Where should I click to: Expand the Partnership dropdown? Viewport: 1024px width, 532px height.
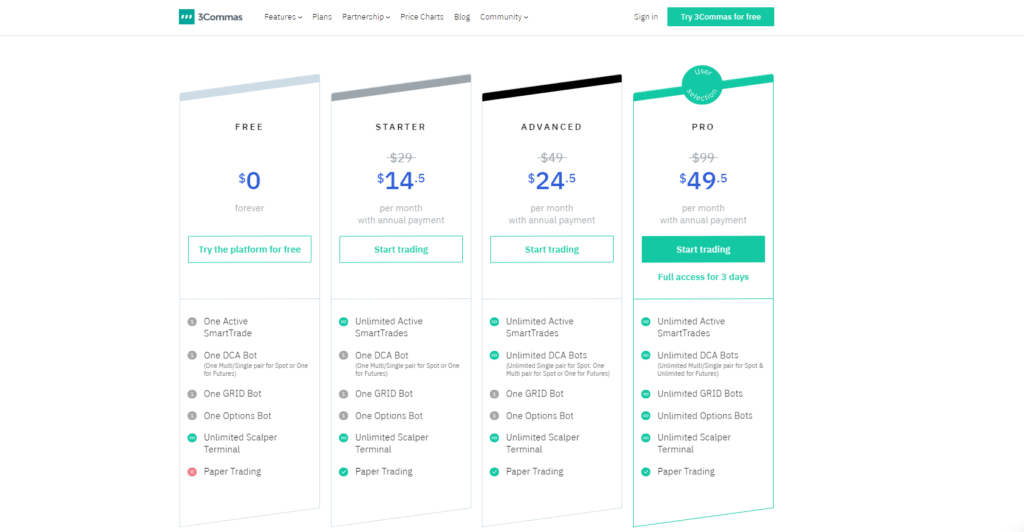click(366, 17)
